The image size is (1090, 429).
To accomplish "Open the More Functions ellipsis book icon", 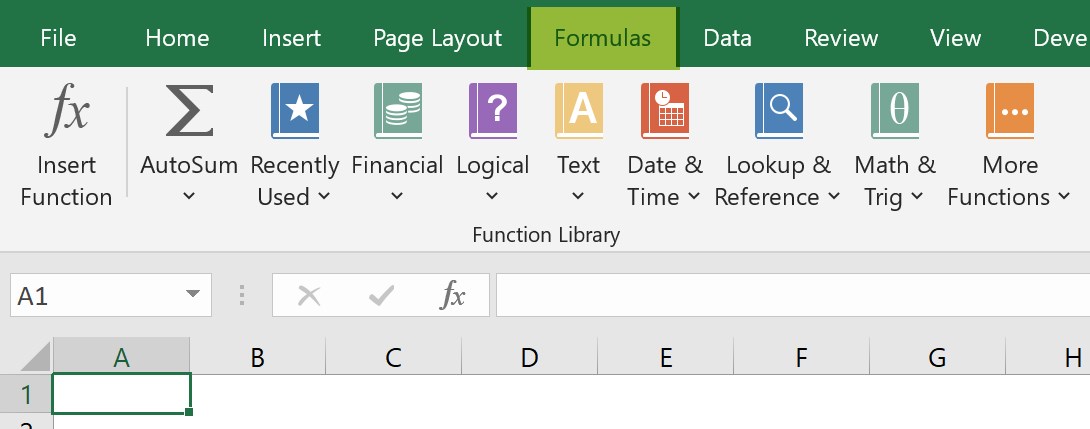I will (x=1009, y=111).
